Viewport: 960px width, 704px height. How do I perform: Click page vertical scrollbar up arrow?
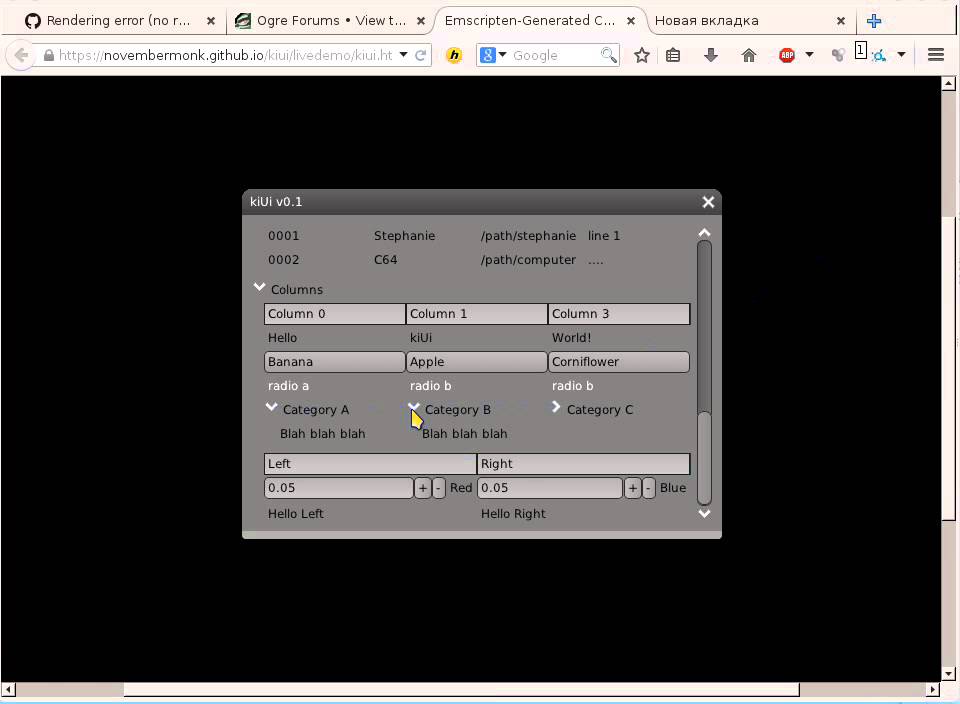coord(949,83)
